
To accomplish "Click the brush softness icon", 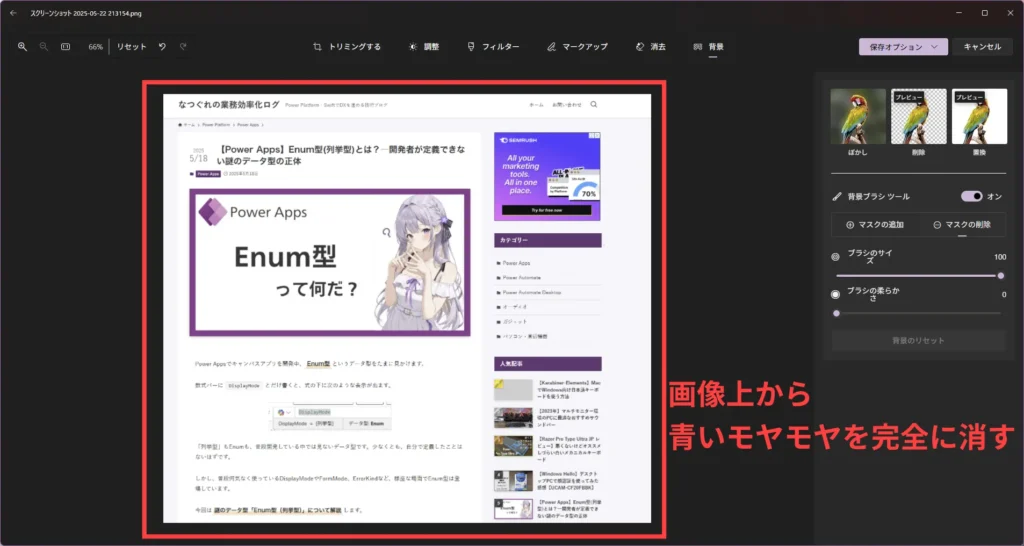I will (835, 295).
